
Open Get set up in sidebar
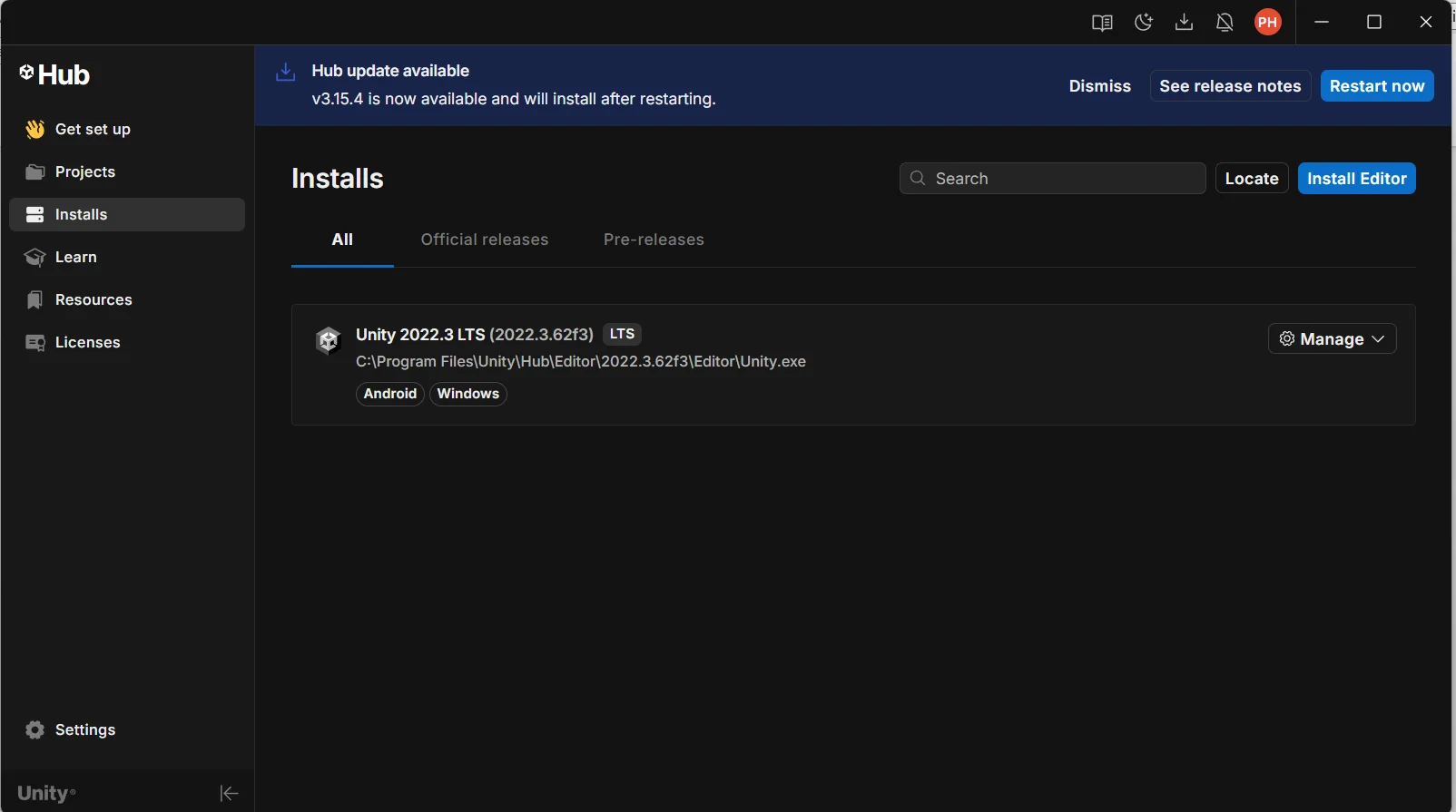click(x=127, y=129)
